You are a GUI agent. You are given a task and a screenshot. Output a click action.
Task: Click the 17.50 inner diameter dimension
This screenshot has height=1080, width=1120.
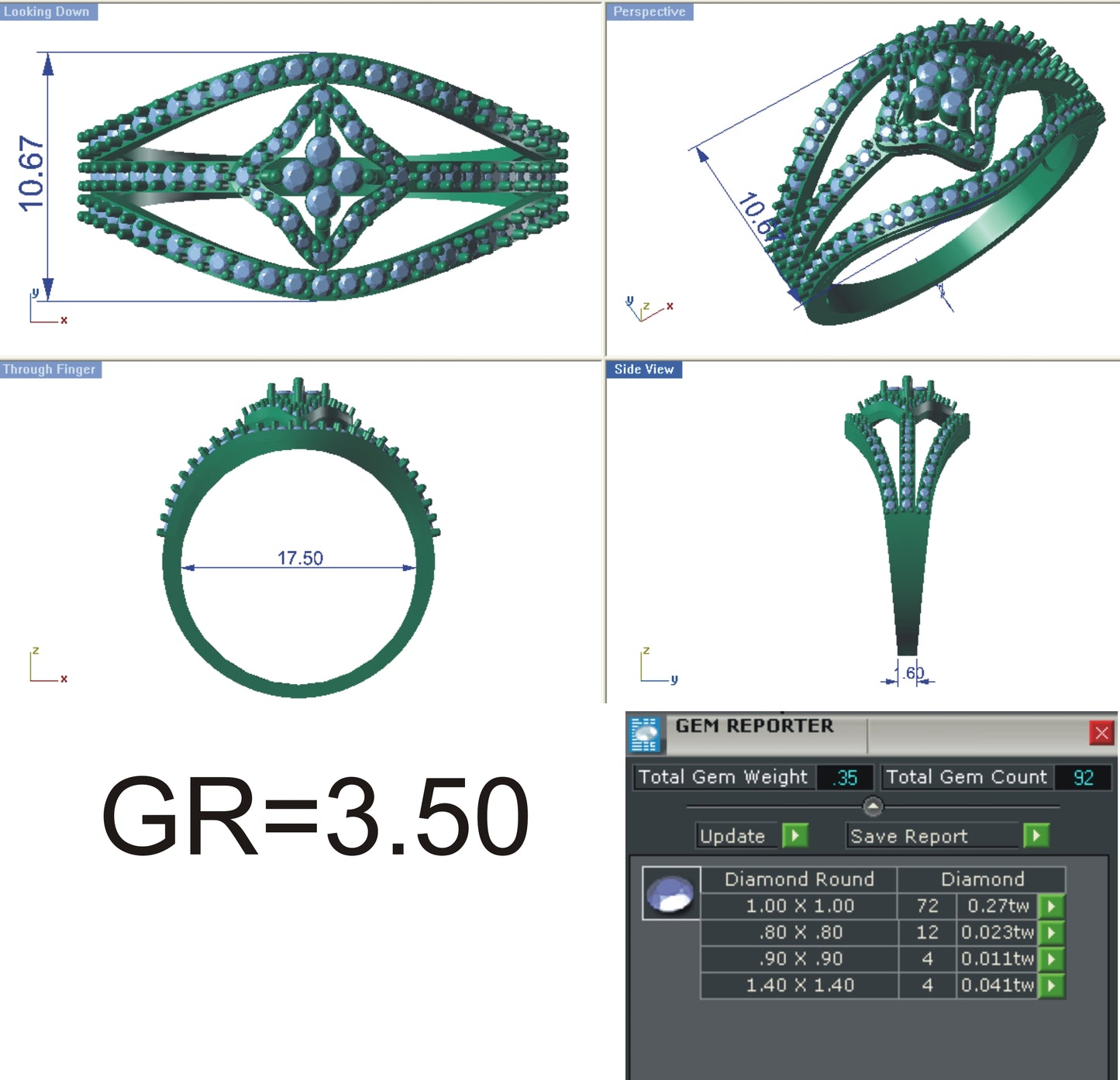tap(300, 558)
